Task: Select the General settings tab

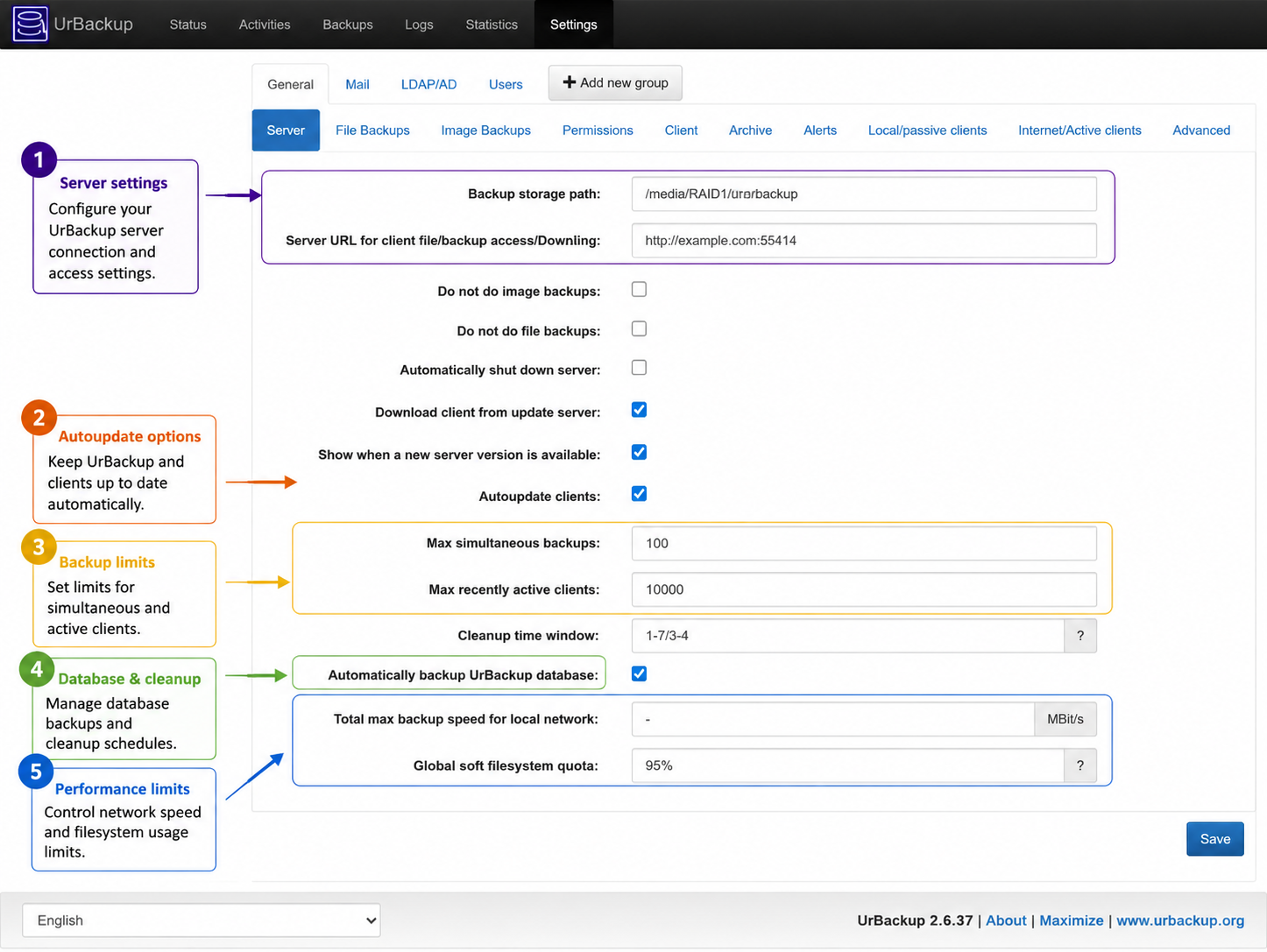Action: tap(290, 84)
